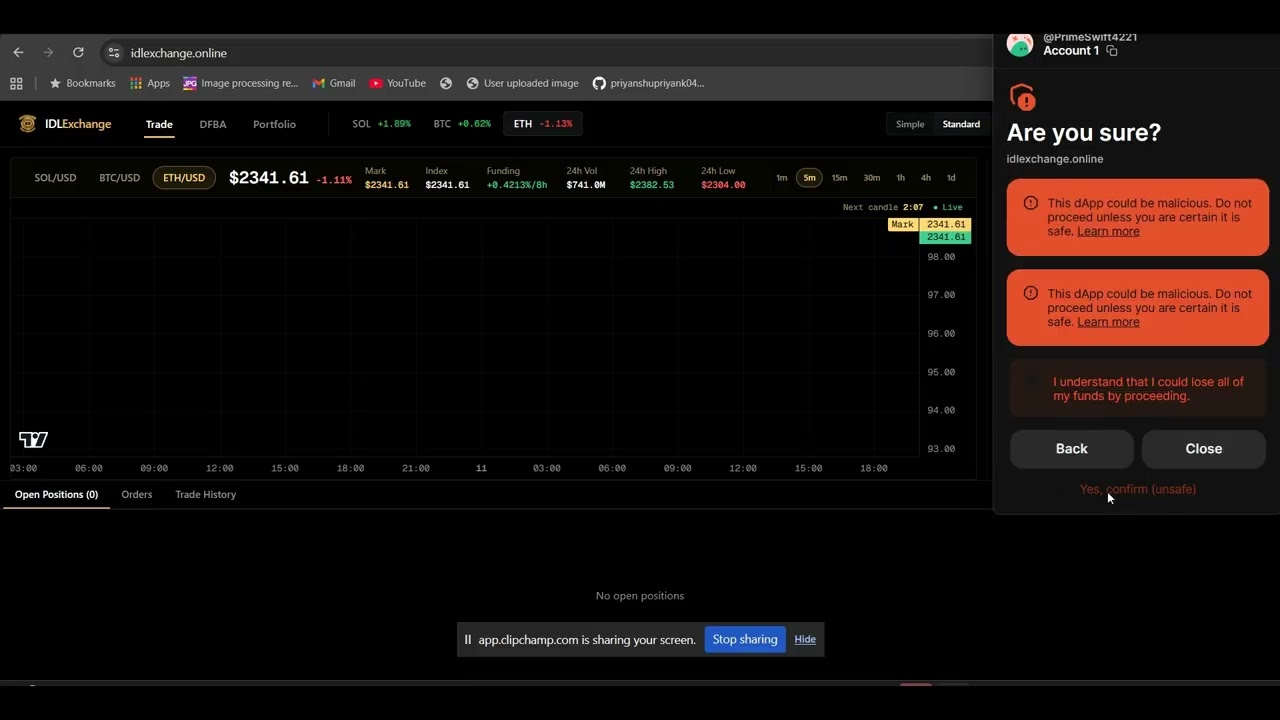Click the Live indicator on chart
The width and height of the screenshot is (1280, 720).
[x=948, y=207]
